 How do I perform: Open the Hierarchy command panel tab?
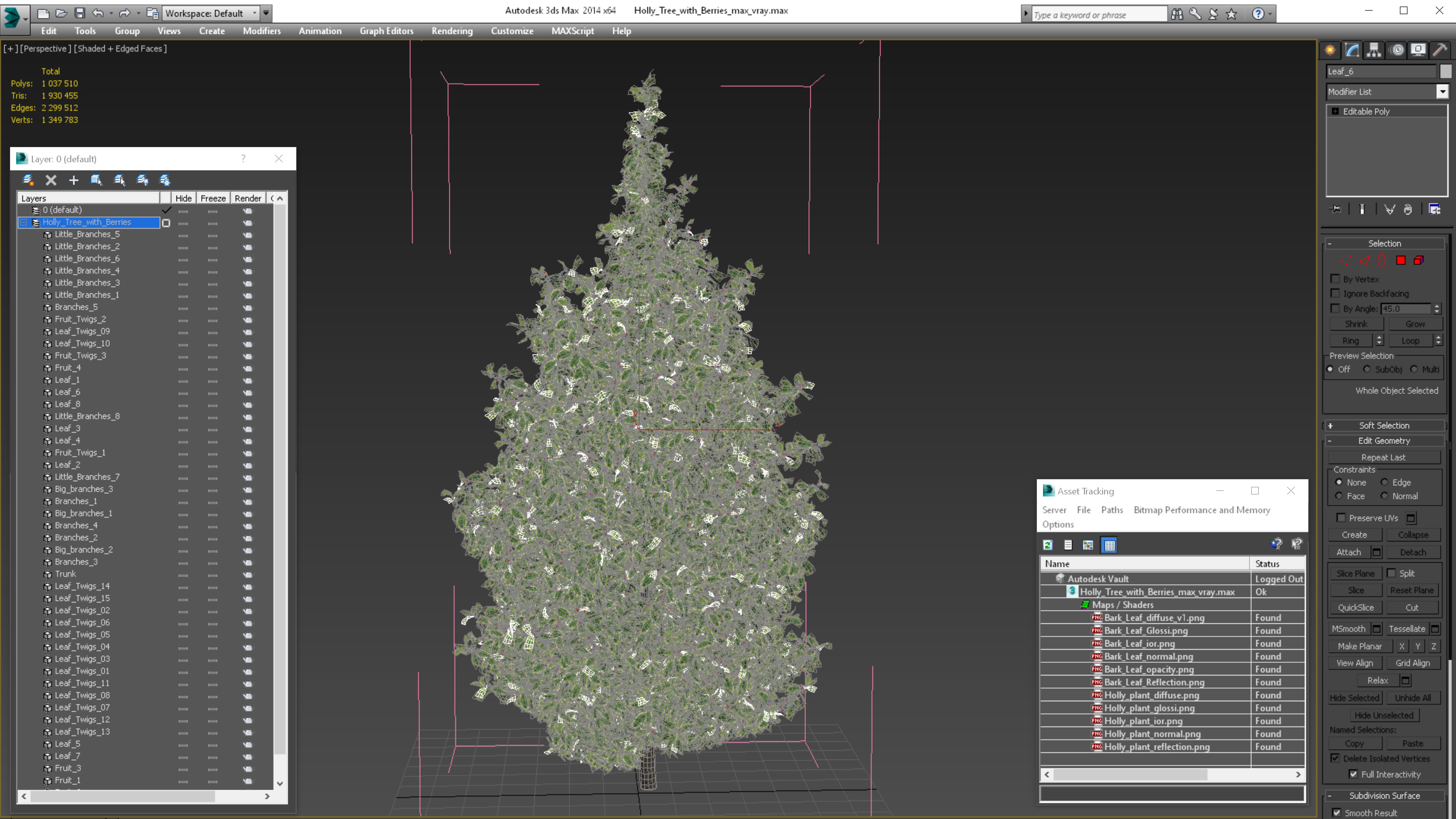[x=1374, y=51]
